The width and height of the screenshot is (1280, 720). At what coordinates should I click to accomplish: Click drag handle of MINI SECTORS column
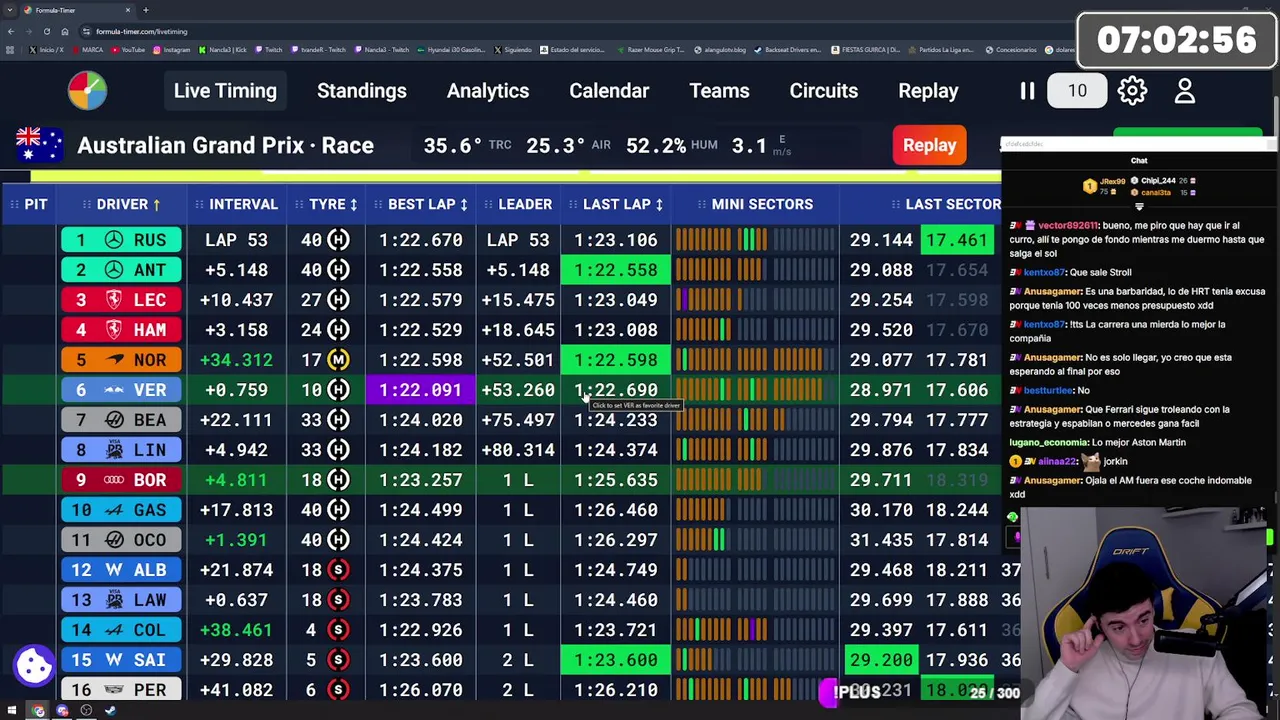700,204
